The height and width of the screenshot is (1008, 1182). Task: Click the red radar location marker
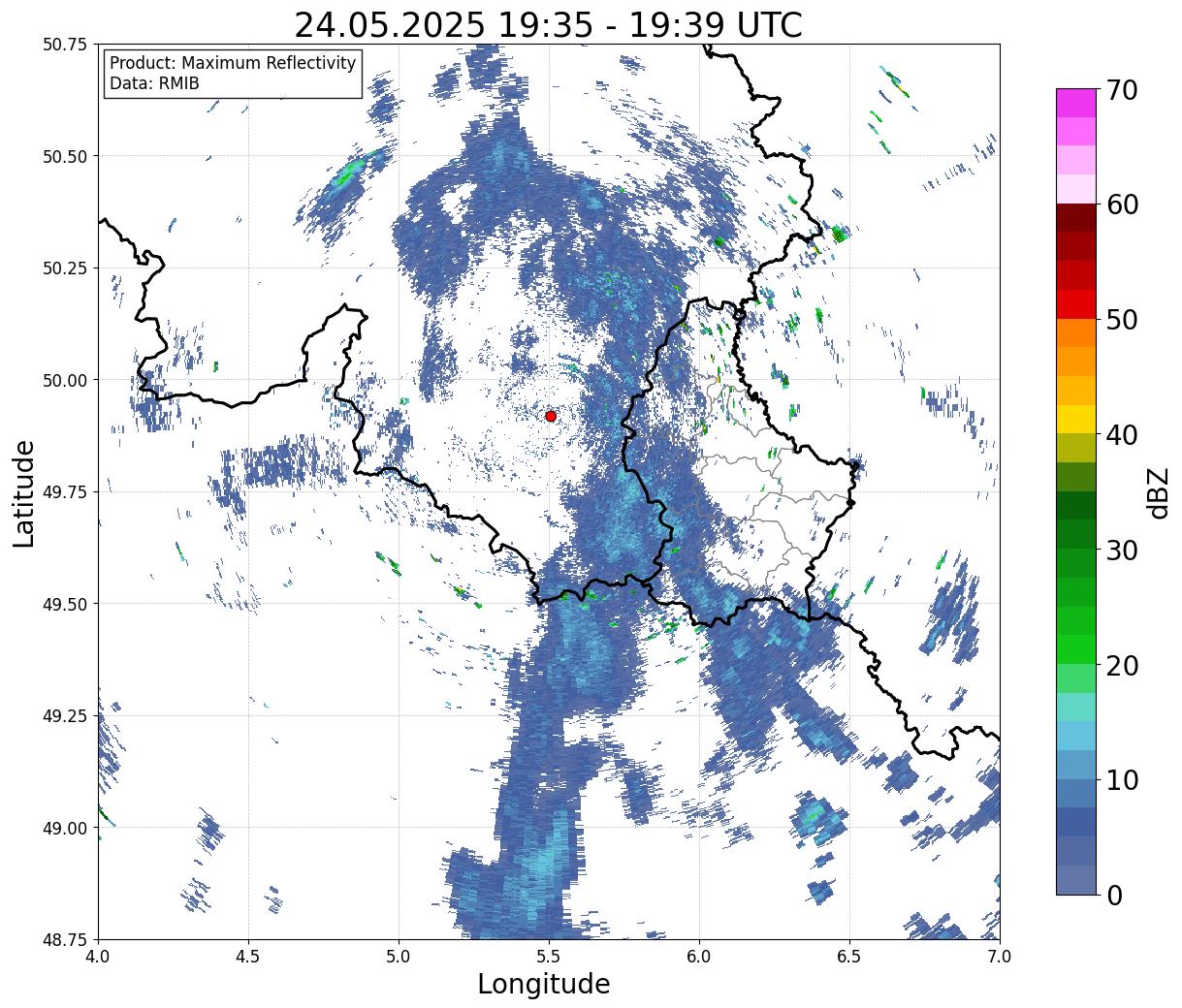point(551,416)
